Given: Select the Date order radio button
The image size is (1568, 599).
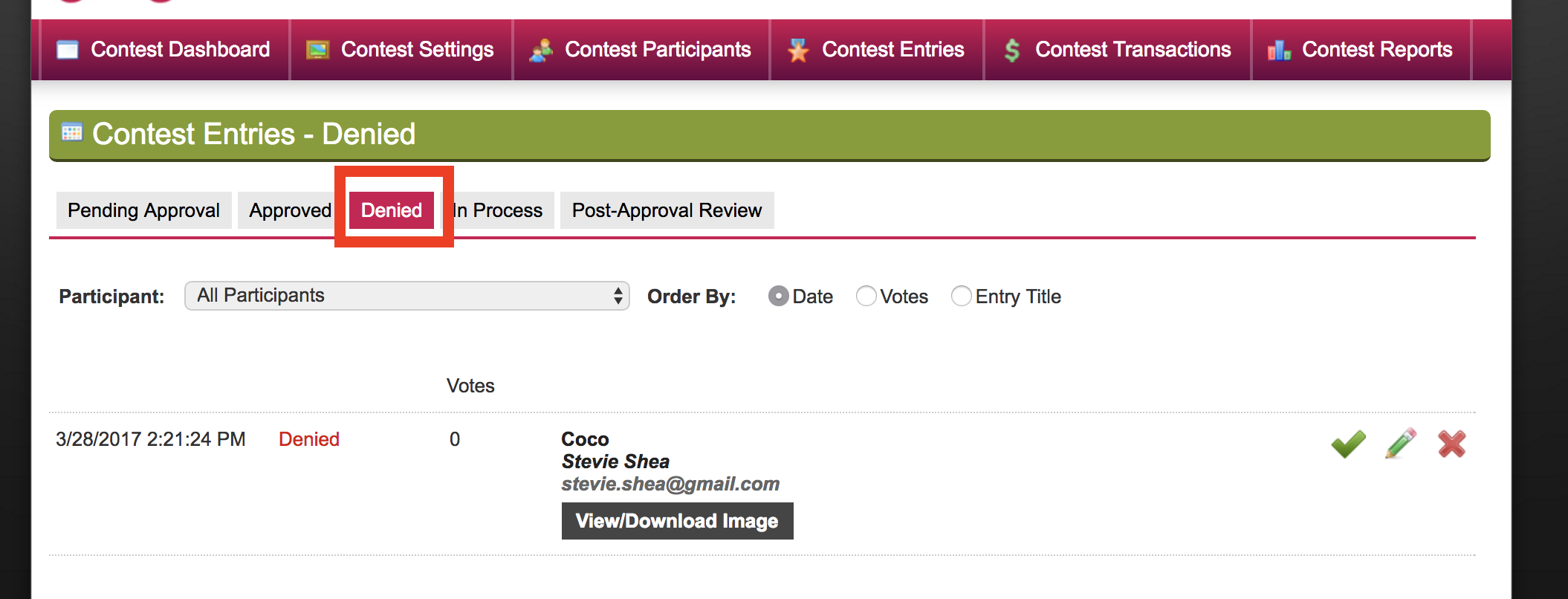Looking at the screenshot, I should point(778,297).
